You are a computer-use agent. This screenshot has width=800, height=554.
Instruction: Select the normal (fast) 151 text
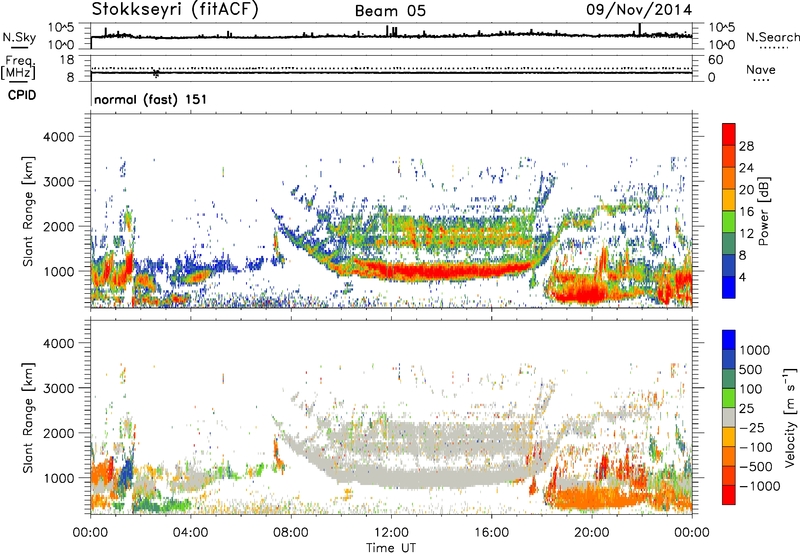pos(151,99)
